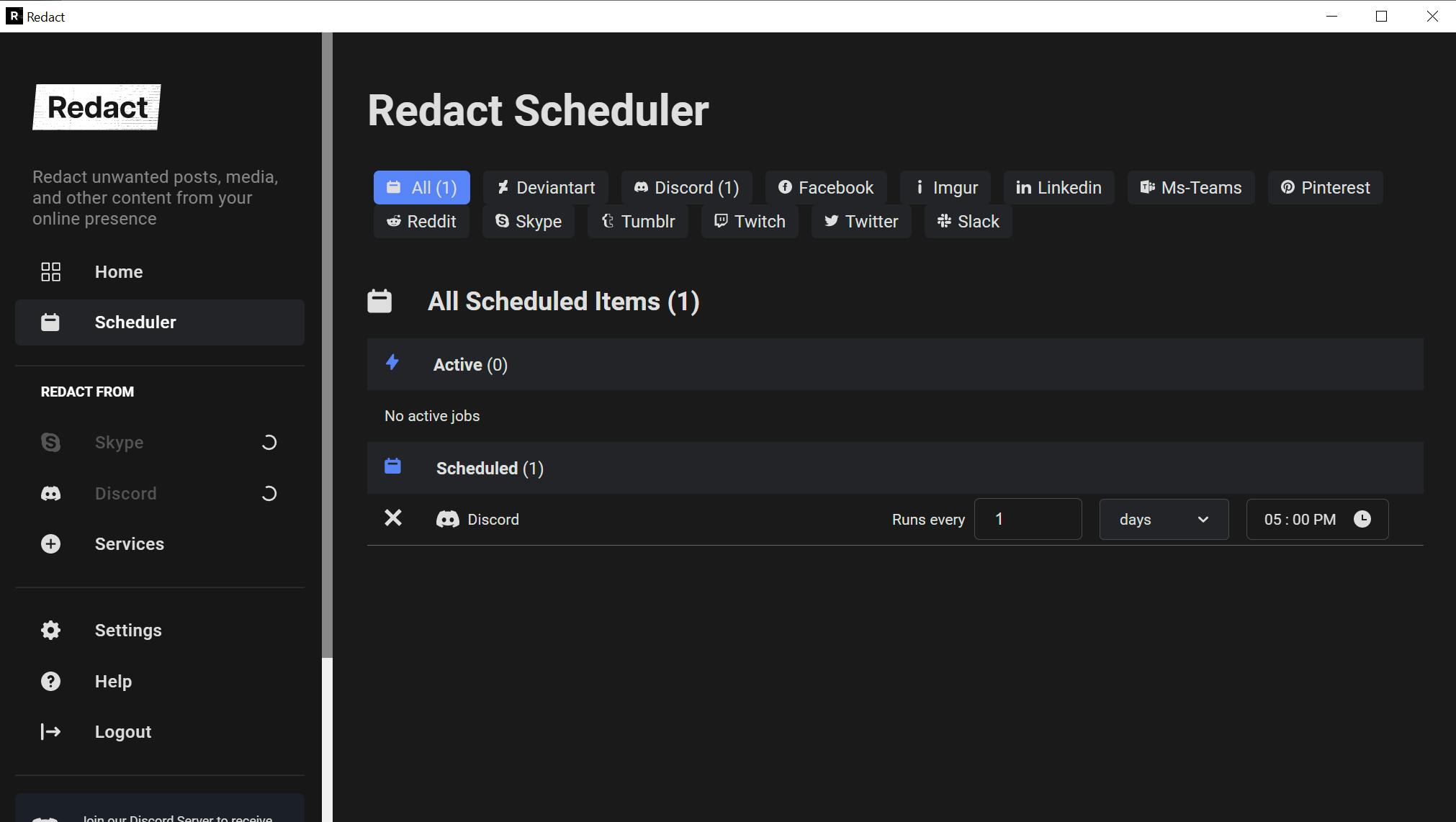Filter scheduler by Twitter
This screenshot has width=1456, height=822.
coord(861,222)
